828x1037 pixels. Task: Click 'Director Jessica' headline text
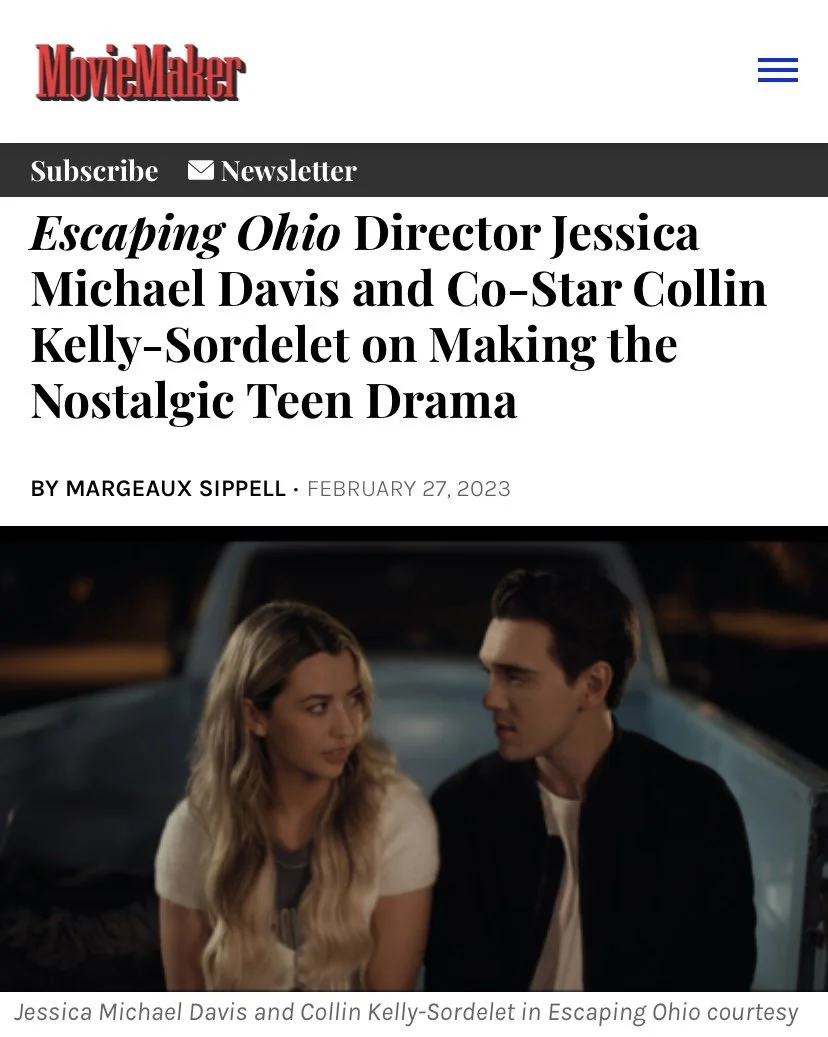[x=526, y=234]
